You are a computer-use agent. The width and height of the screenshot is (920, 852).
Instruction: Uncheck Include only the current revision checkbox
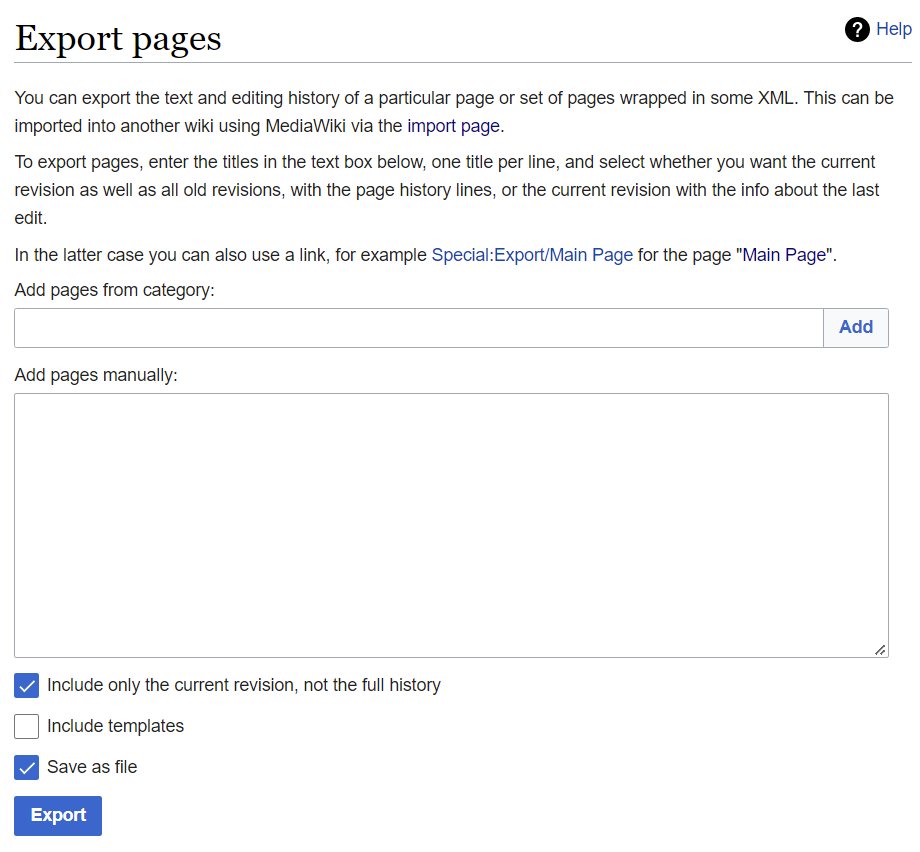27,686
